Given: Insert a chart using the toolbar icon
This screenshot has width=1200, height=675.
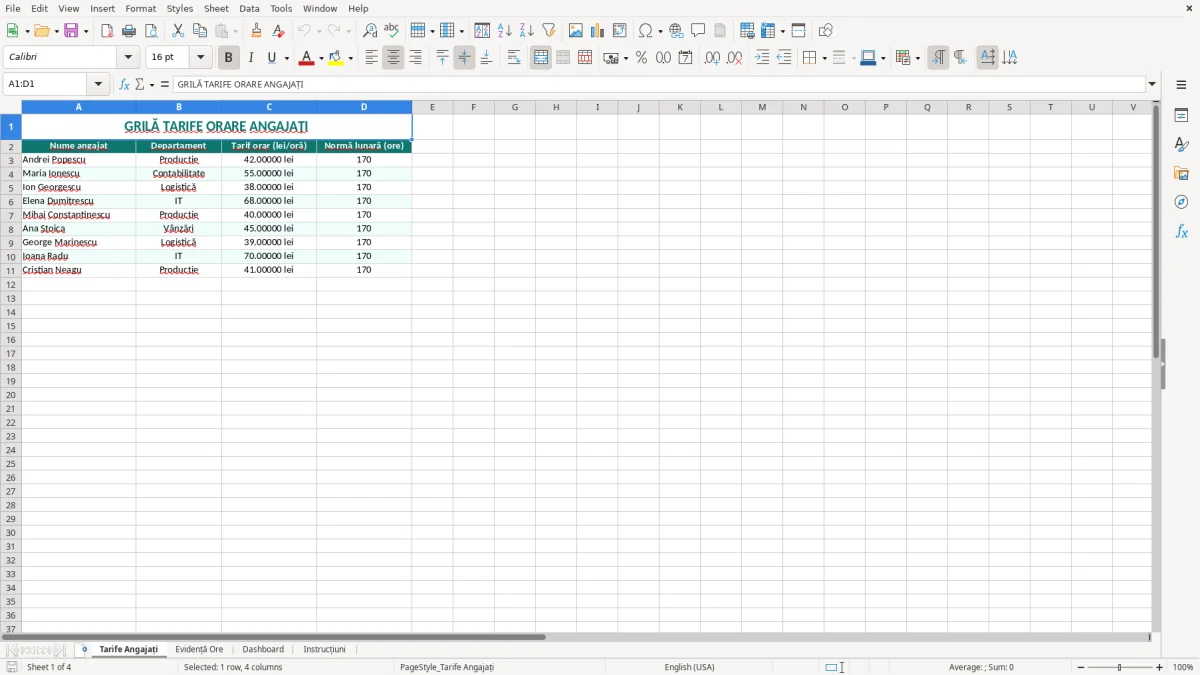Looking at the screenshot, I should pos(598,31).
